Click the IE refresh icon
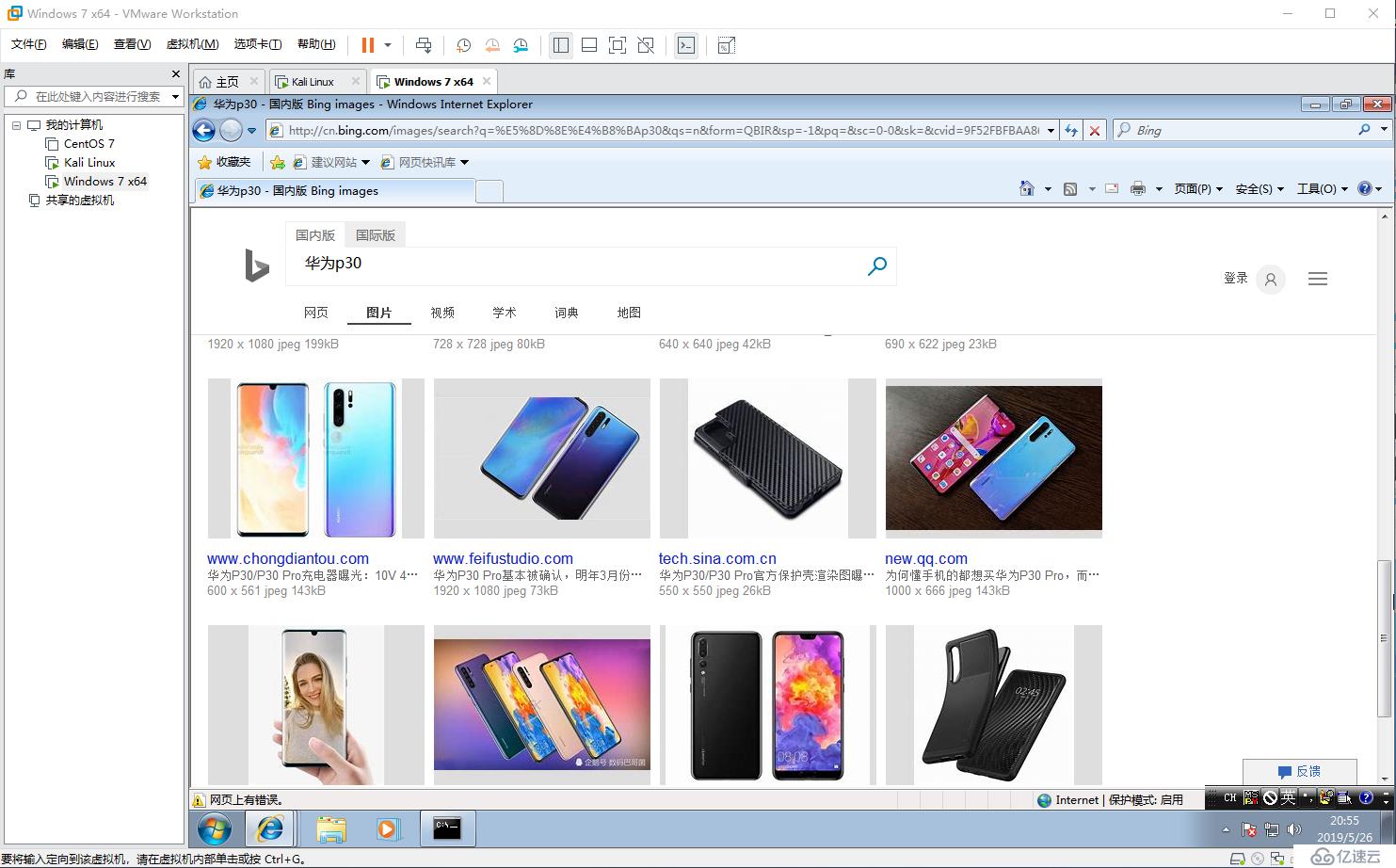Image resolution: width=1396 pixels, height=868 pixels. coord(1071,131)
